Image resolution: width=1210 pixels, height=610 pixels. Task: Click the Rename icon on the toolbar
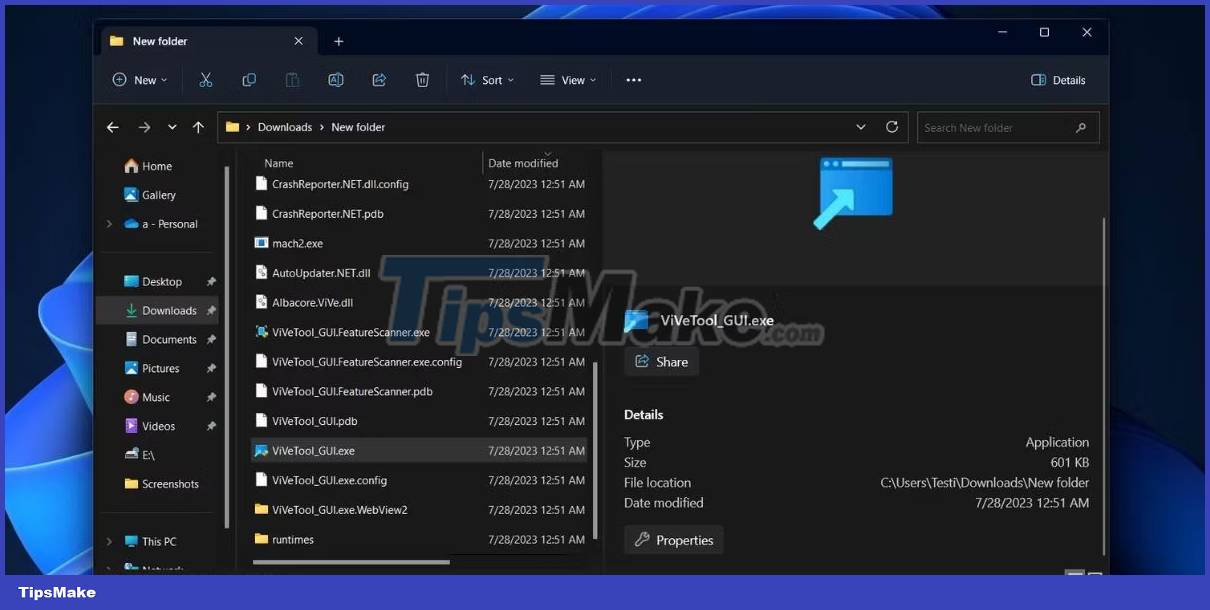(335, 79)
